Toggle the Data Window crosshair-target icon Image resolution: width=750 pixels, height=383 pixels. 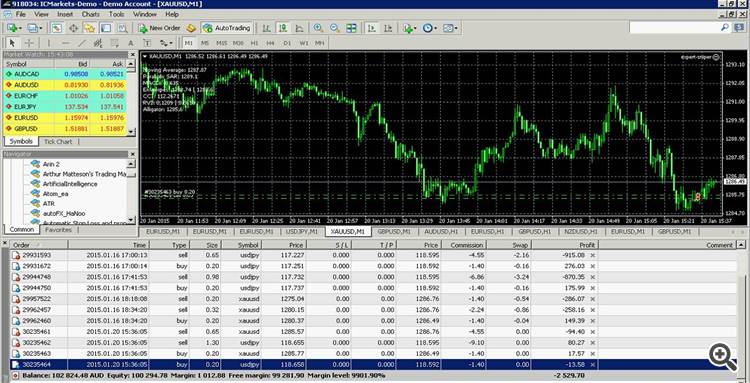[x=73, y=28]
